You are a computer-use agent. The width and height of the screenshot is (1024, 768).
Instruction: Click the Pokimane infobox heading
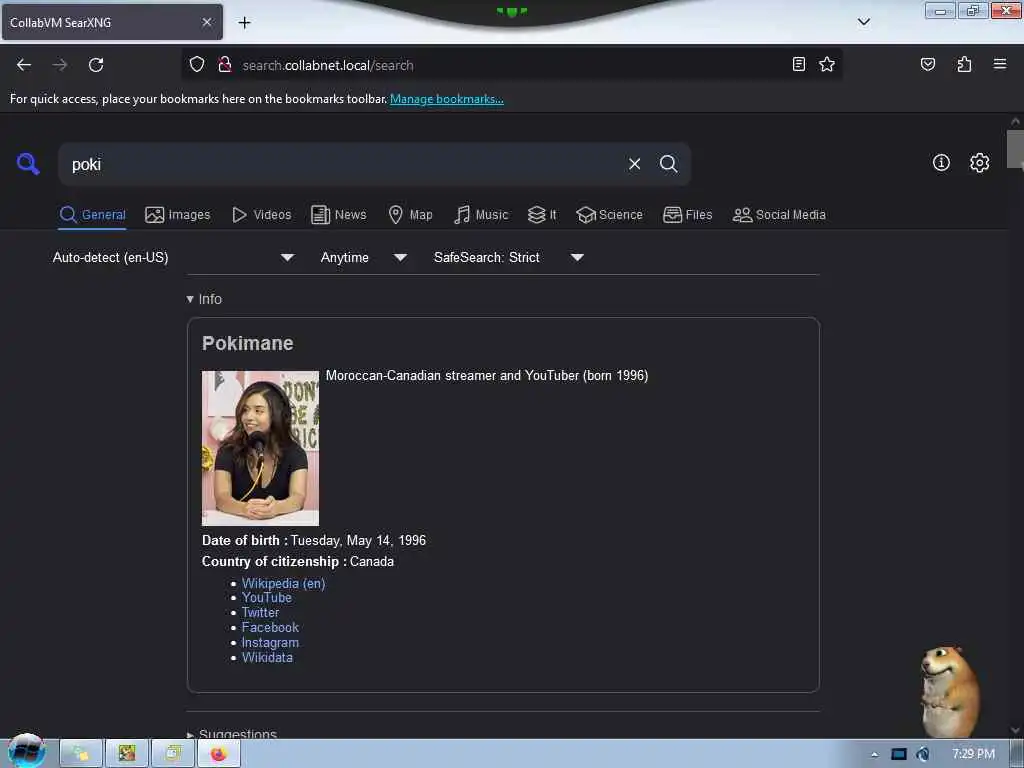click(248, 344)
